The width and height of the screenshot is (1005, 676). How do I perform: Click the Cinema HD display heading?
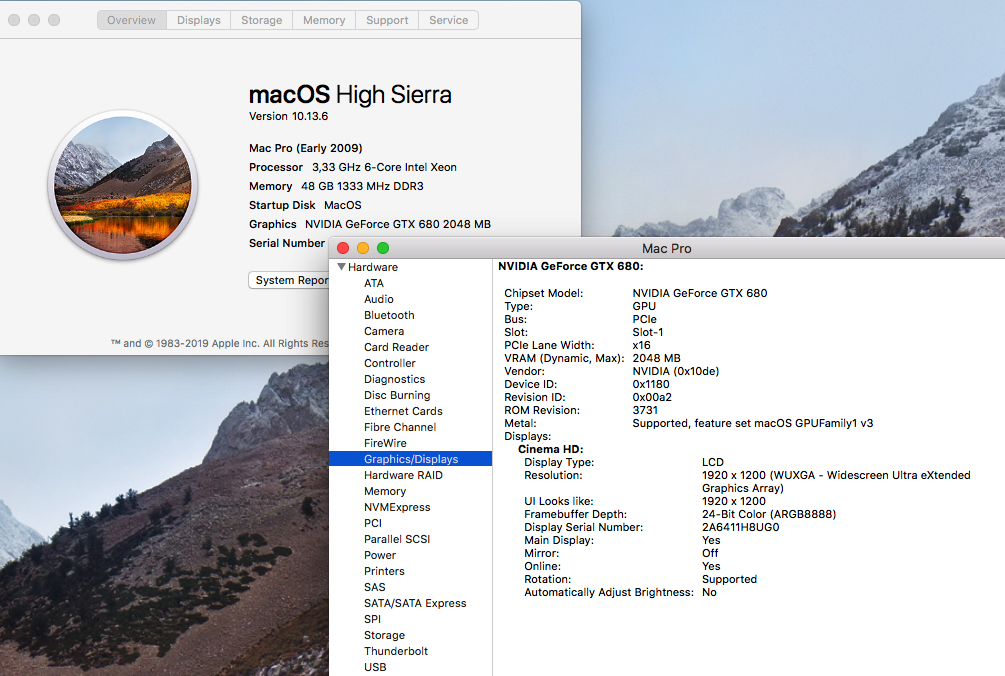click(x=551, y=449)
